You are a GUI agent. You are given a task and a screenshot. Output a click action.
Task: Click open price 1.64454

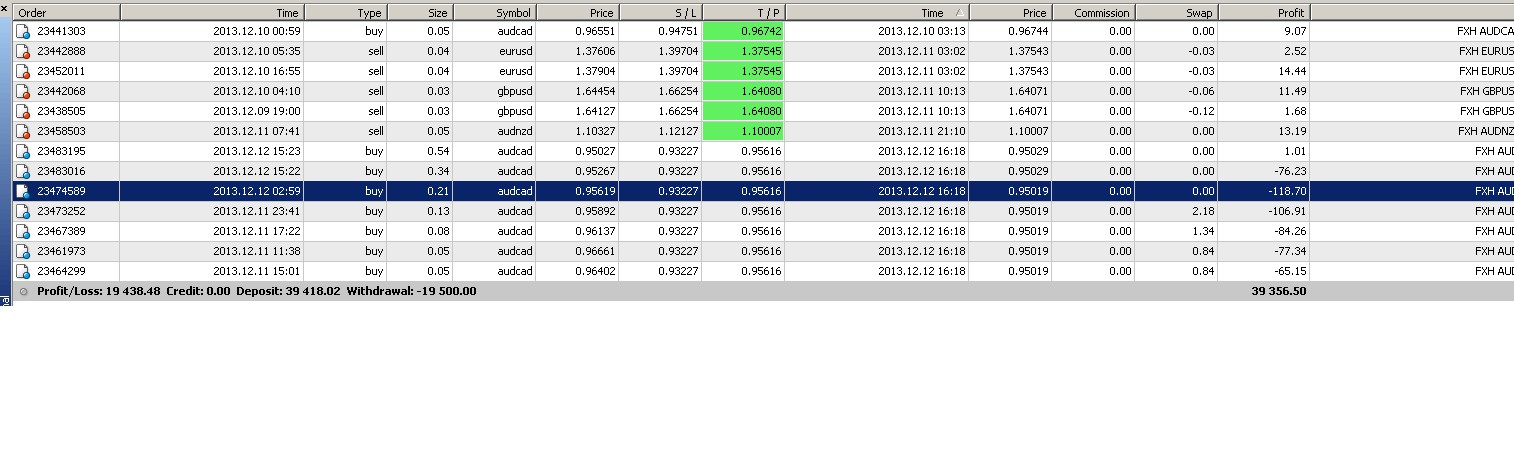point(594,91)
